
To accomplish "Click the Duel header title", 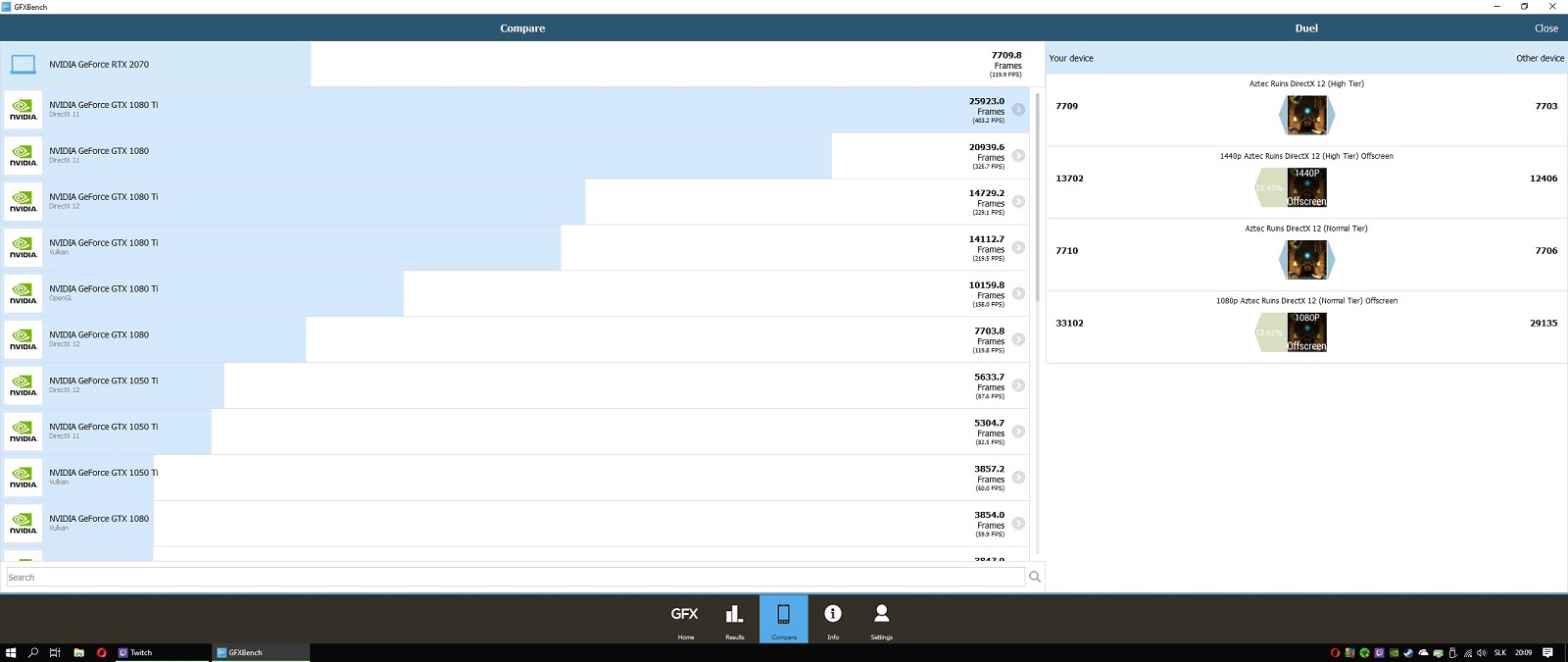I will click(x=1306, y=28).
